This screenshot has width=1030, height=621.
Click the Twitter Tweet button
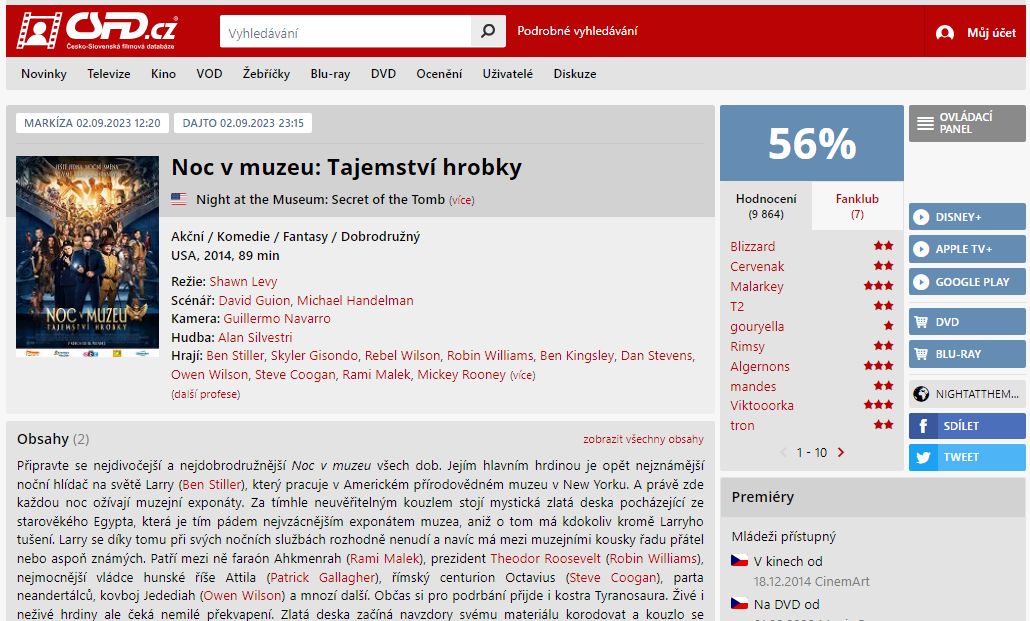[967, 457]
